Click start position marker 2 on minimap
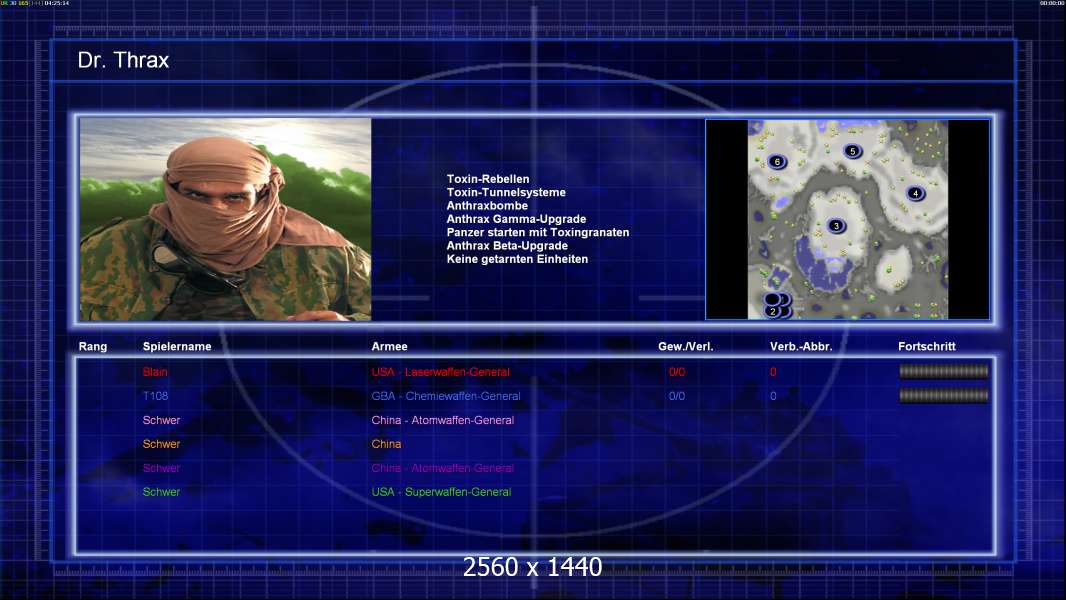Screen dimensions: 1066x600 [772, 311]
